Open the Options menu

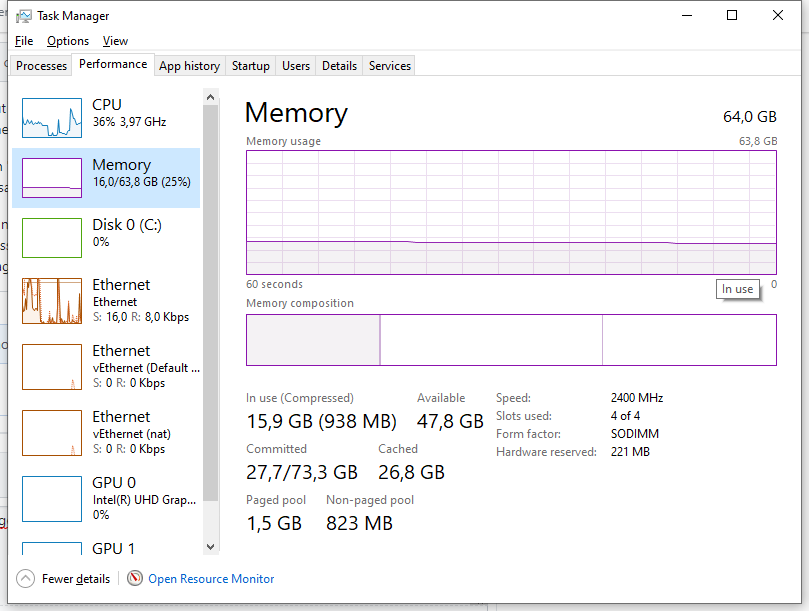click(67, 41)
